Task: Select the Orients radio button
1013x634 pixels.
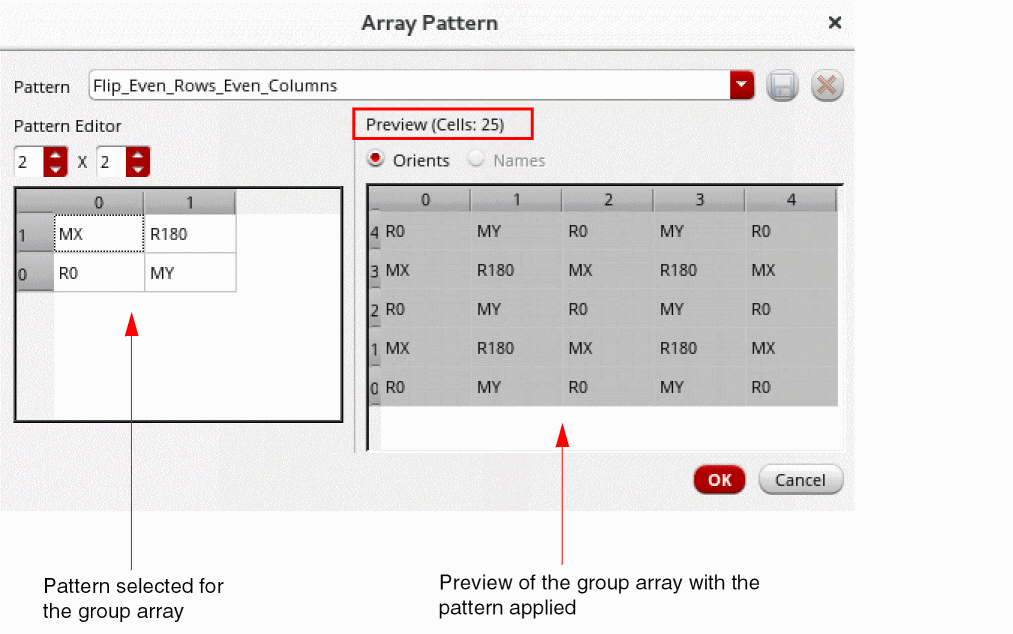Action: tap(377, 160)
